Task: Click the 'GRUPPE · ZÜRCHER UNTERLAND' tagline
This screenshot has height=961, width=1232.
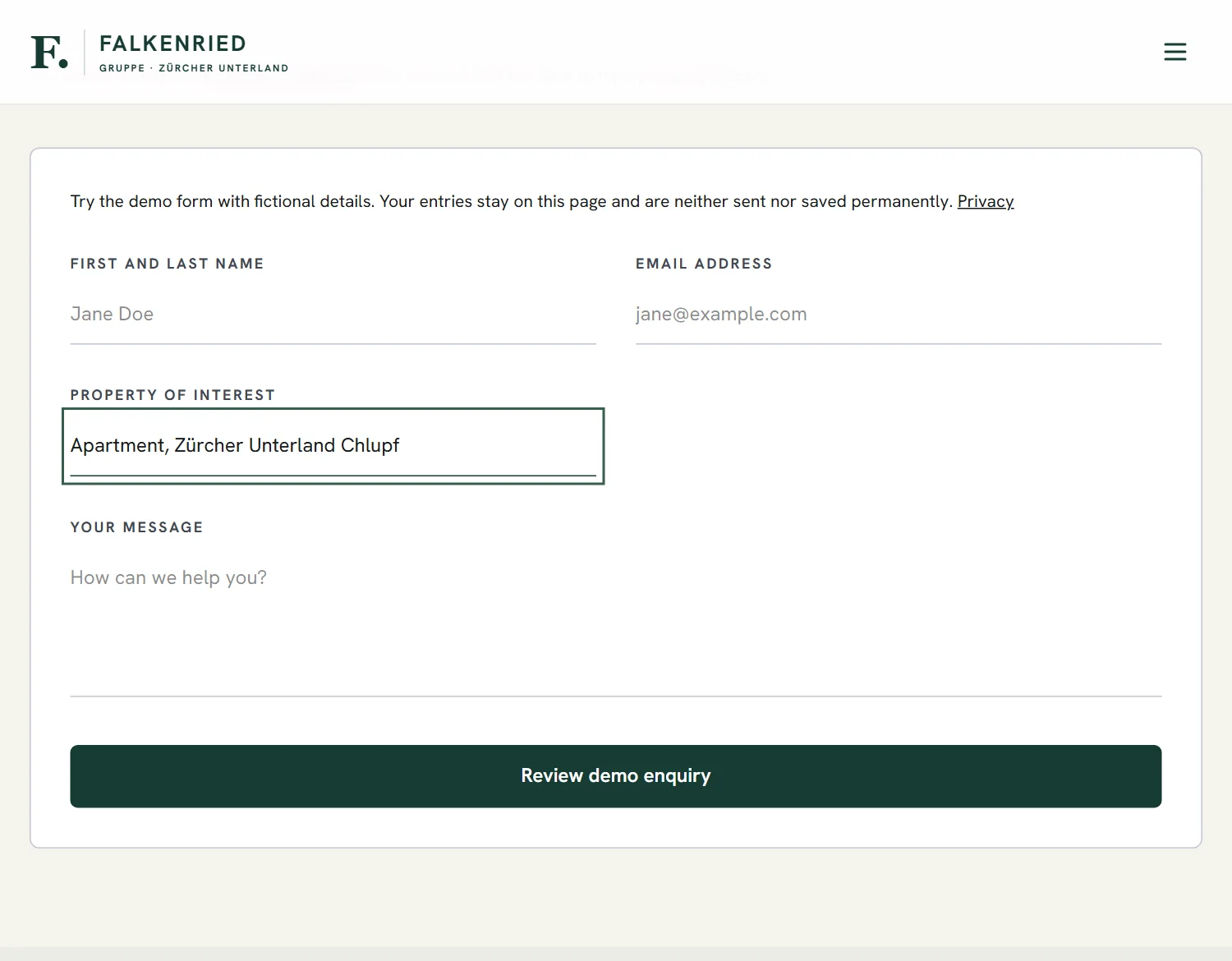Action: click(194, 68)
